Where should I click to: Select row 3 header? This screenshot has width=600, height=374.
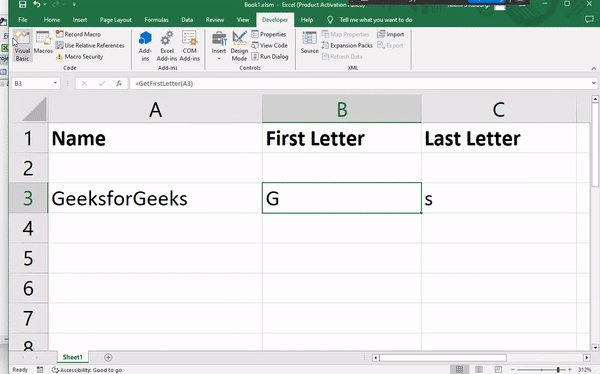pos(28,198)
